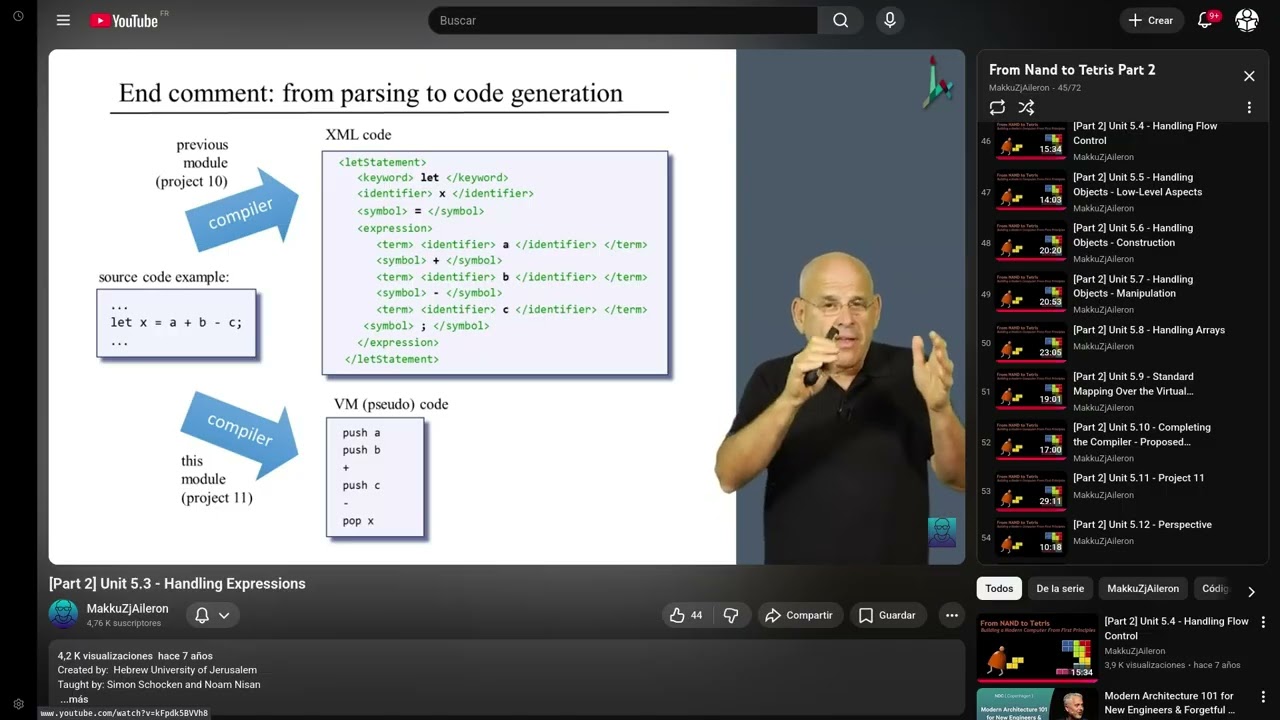Toggle playlist loop
Screen dimensions: 1280x720
997,107
